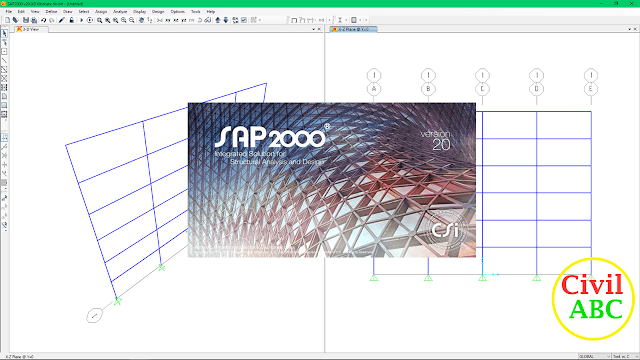Click the Civil ABC logo badge
This screenshot has height=360, width=640.
593,298
